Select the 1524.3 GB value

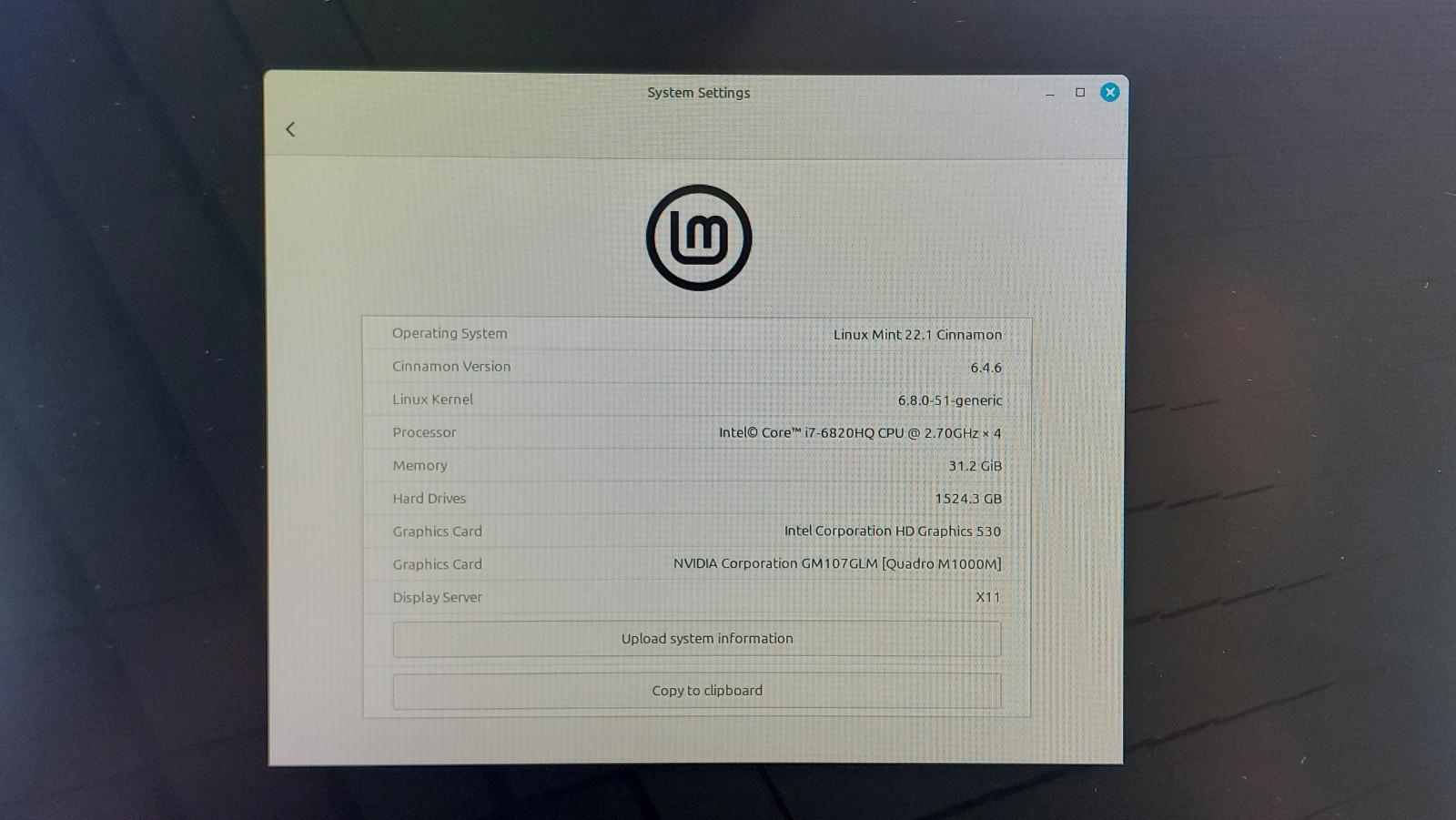pyautogui.click(x=968, y=499)
